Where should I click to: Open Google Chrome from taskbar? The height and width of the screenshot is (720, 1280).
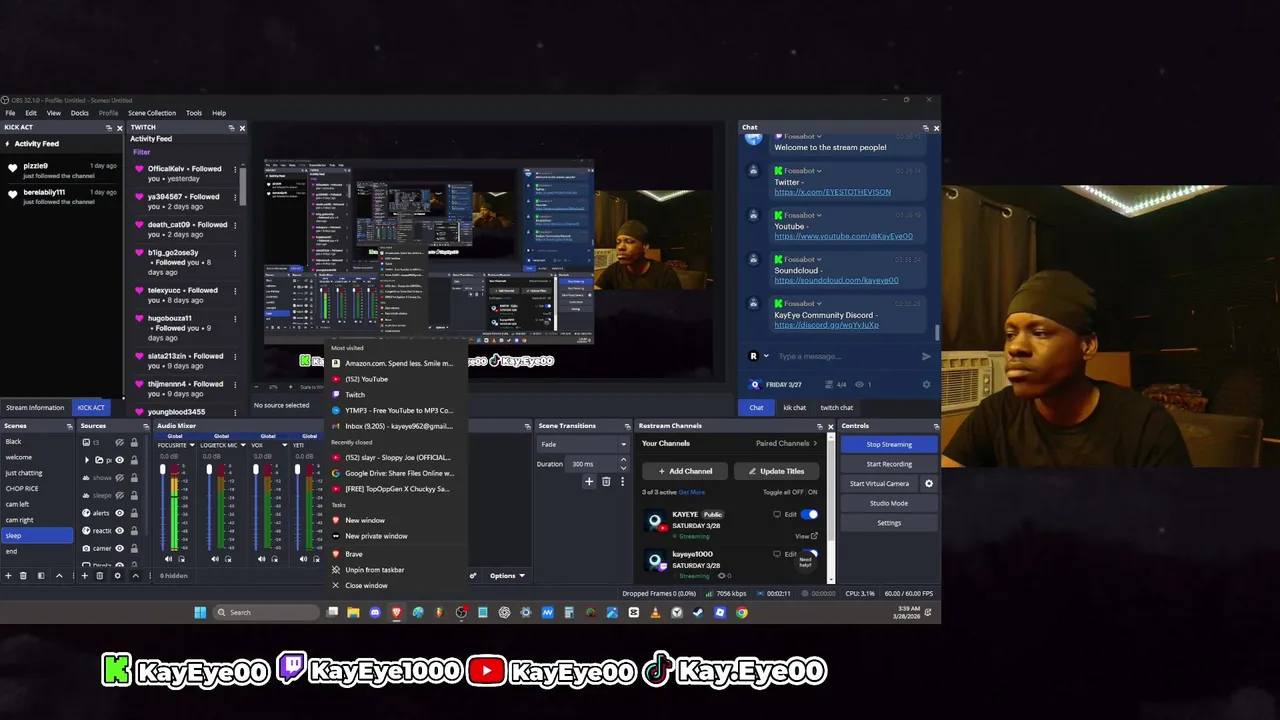[741, 612]
